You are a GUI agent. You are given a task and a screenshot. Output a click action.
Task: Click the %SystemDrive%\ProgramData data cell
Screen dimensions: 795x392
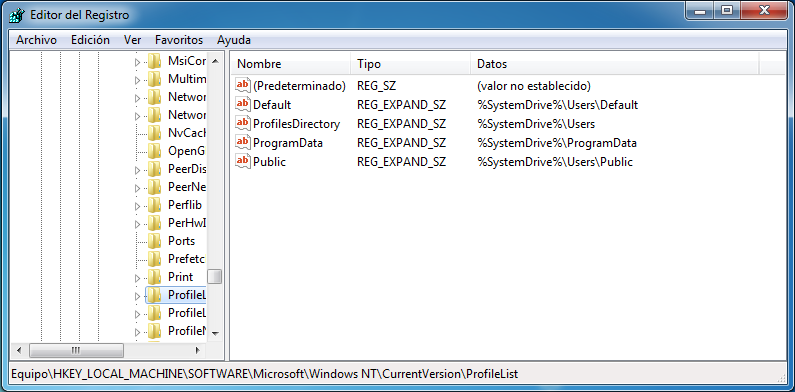[557, 143]
